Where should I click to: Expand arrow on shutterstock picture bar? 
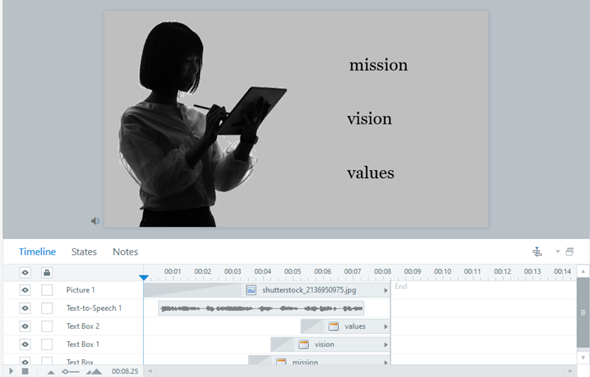point(386,290)
